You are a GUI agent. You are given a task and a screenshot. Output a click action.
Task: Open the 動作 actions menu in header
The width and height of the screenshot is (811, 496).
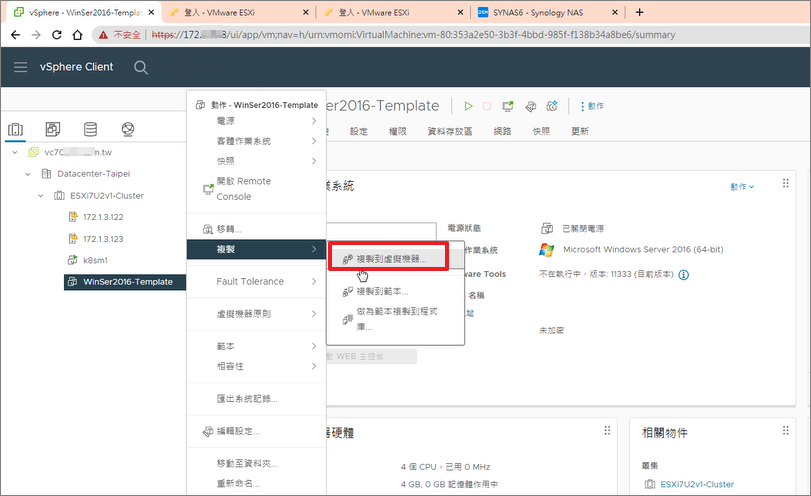tap(592, 106)
